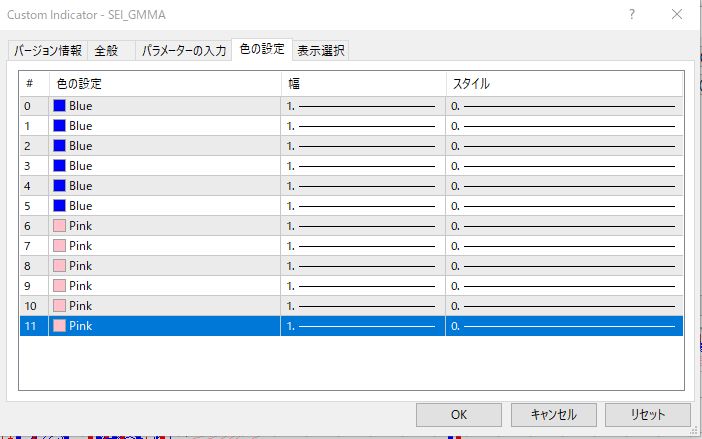This screenshot has width=702, height=439.
Task: Pick the Pink color swatch in row 6
Action: point(59,226)
